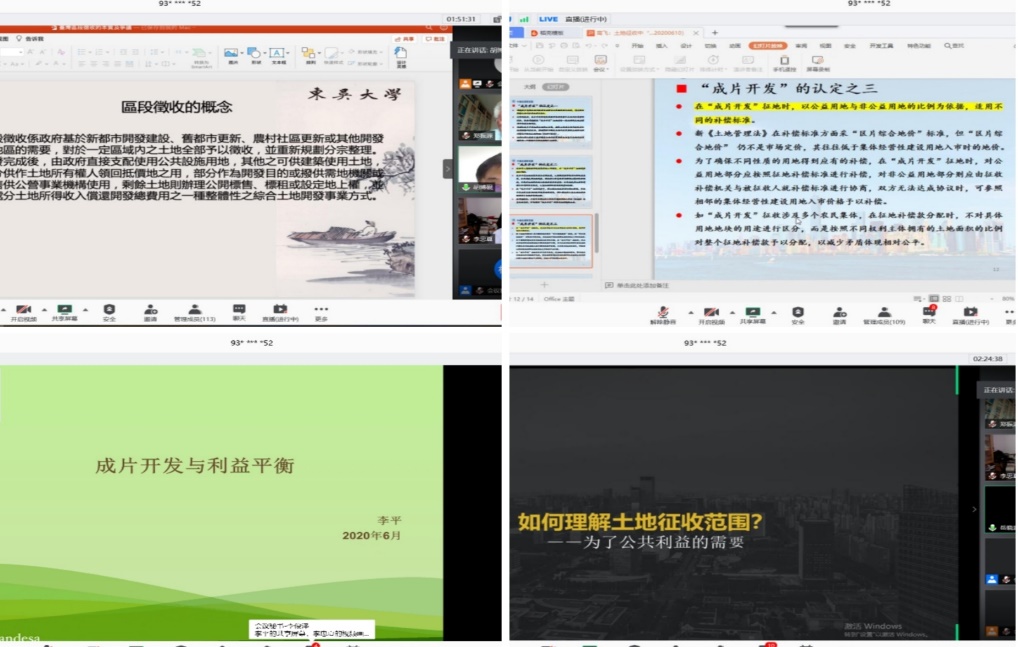The width and height of the screenshot is (1018, 647).
Task: Open chat with red notification badge
Action: coord(929,314)
